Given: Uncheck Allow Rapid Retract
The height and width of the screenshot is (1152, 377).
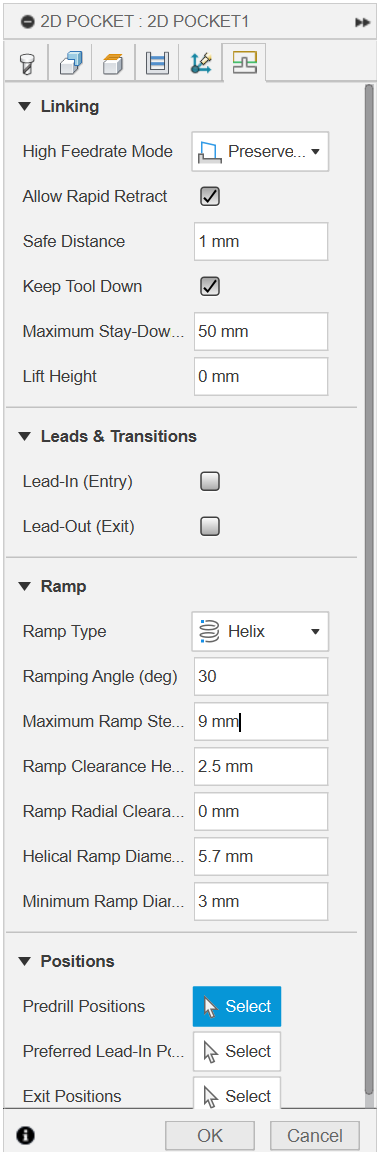Looking at the screenshot, I should 211,196.
